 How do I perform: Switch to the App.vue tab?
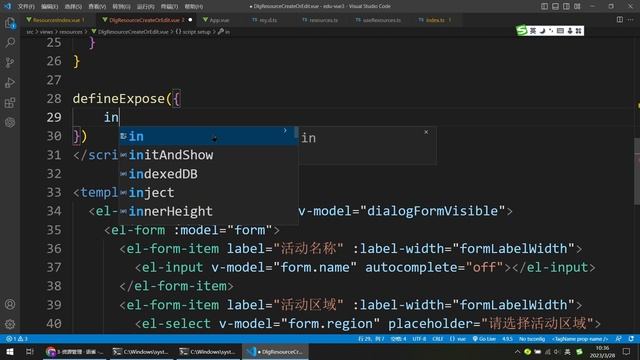[x=219, y=20]
